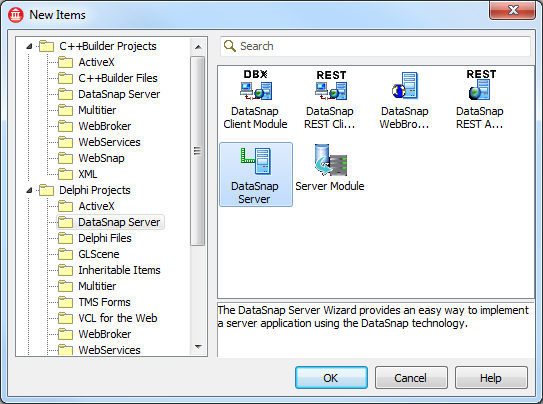Screen dimensions: 543x404
Task: Click the Delphi Projects root label
Action: click(95, 190)
